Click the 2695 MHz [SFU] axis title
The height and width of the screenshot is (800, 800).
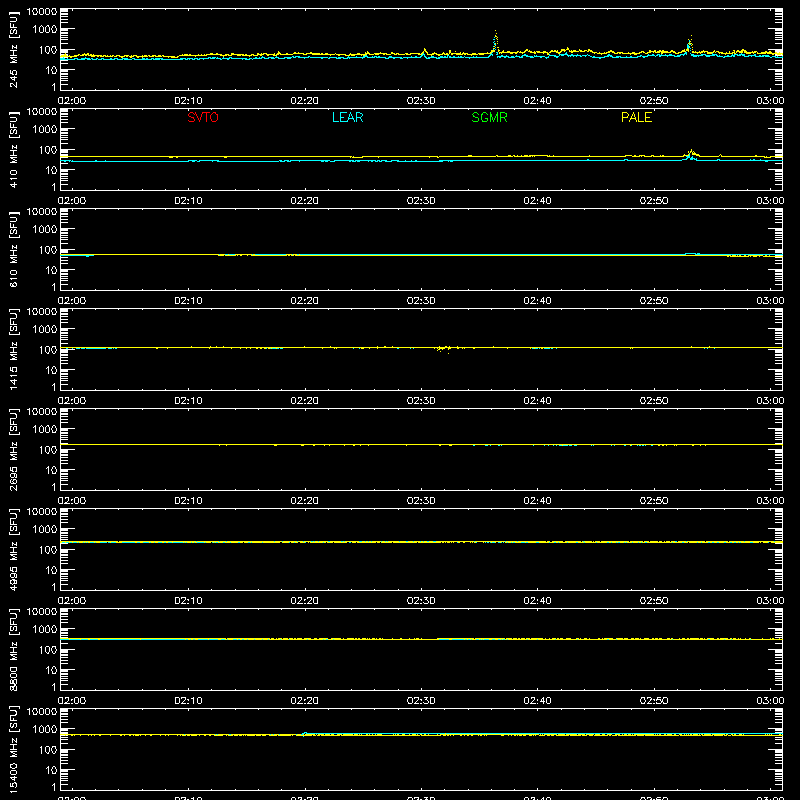[x=14, y=449]
